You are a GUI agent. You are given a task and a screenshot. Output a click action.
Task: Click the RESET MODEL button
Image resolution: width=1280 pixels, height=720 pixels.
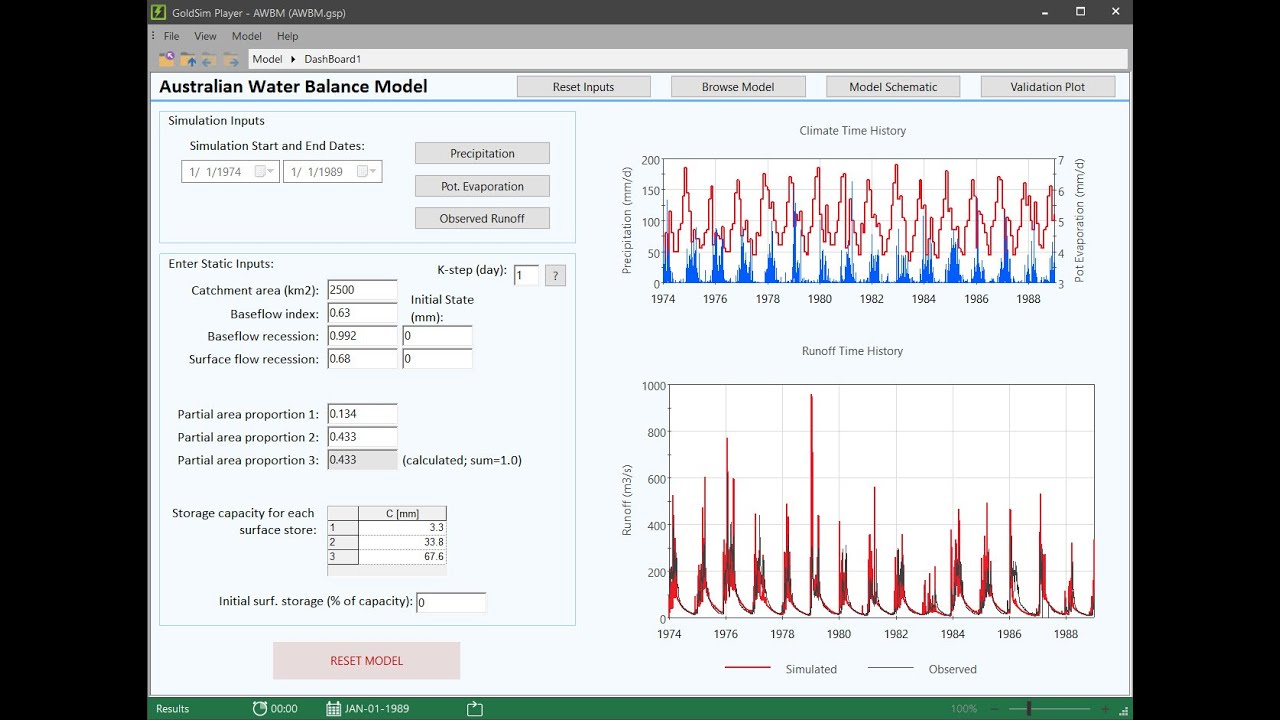pyautogui.click(x=367, y=661)
